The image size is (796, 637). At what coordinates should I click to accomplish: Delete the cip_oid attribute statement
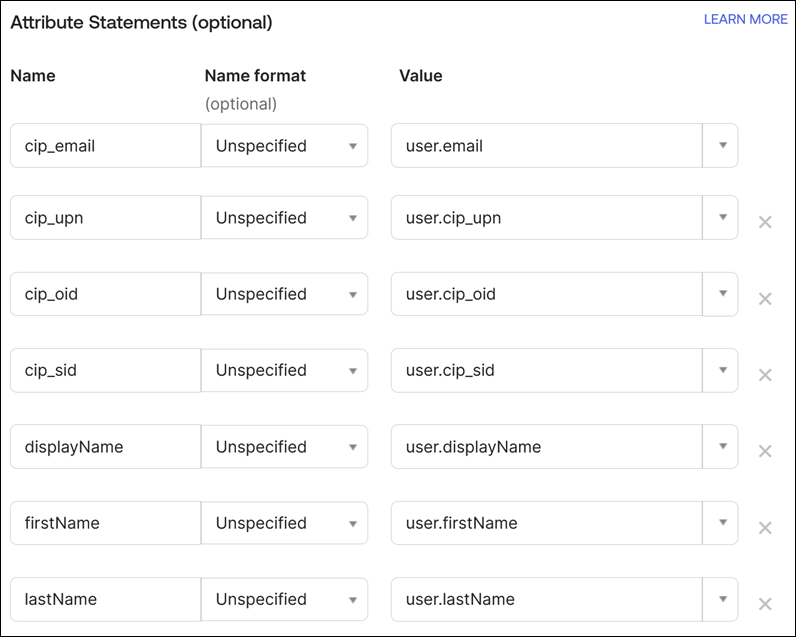click(x=765, y=298)
